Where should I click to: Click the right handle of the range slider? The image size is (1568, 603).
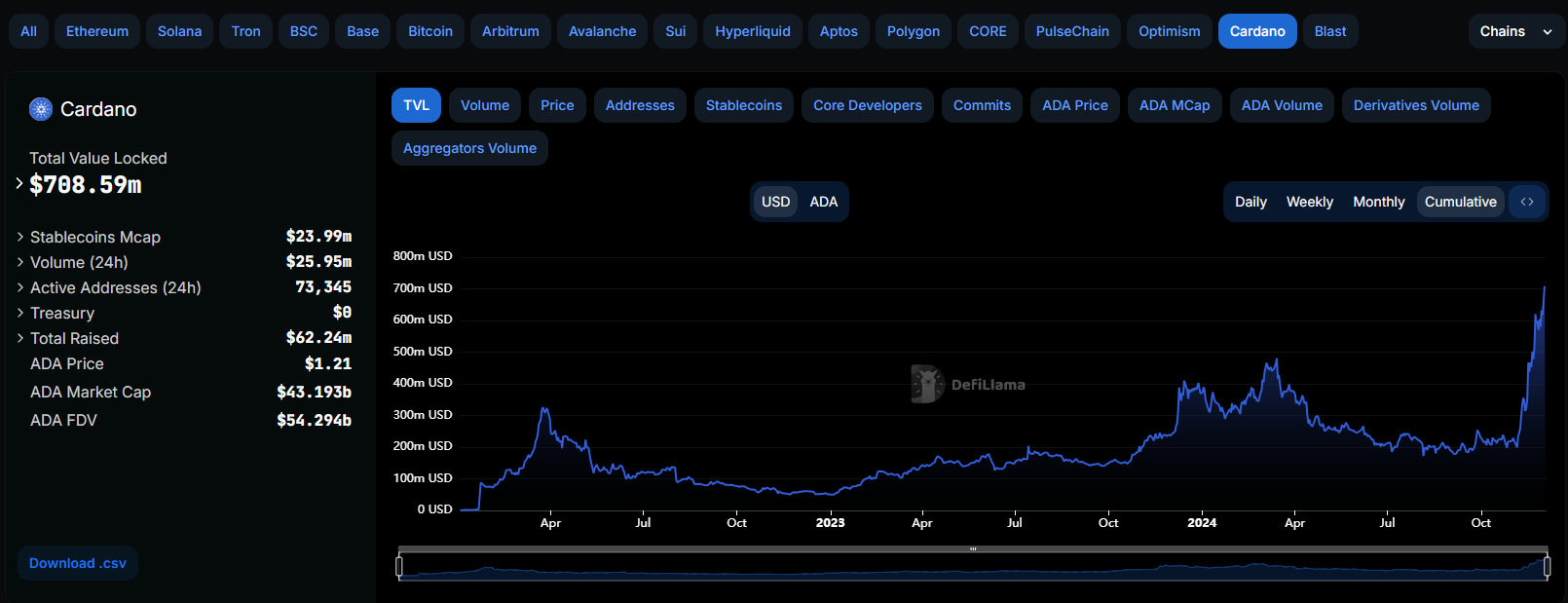pos(1547,566)
